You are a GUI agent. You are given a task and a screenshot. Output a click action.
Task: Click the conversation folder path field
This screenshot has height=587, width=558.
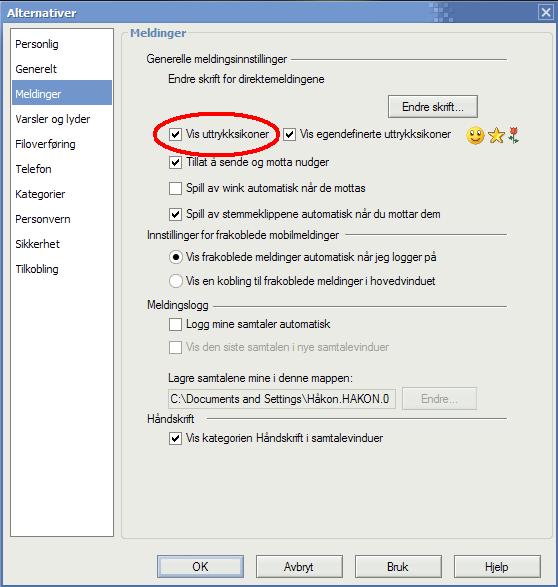[282, 399]
